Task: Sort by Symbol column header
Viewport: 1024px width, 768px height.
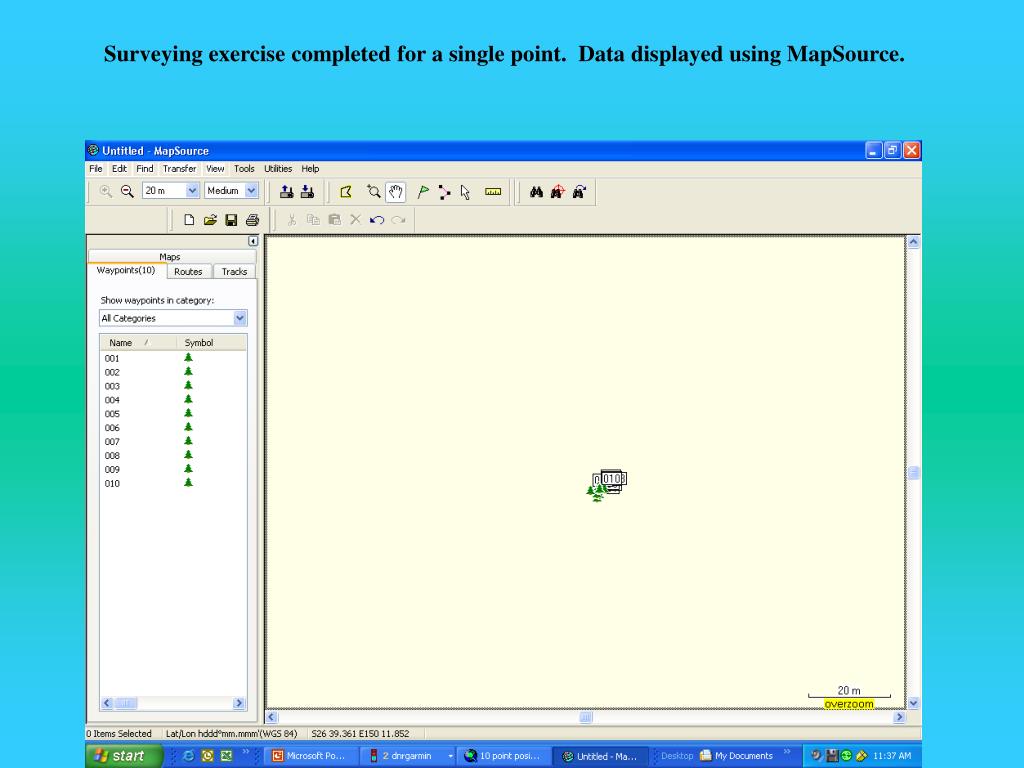Action: [x=212, y=343]
